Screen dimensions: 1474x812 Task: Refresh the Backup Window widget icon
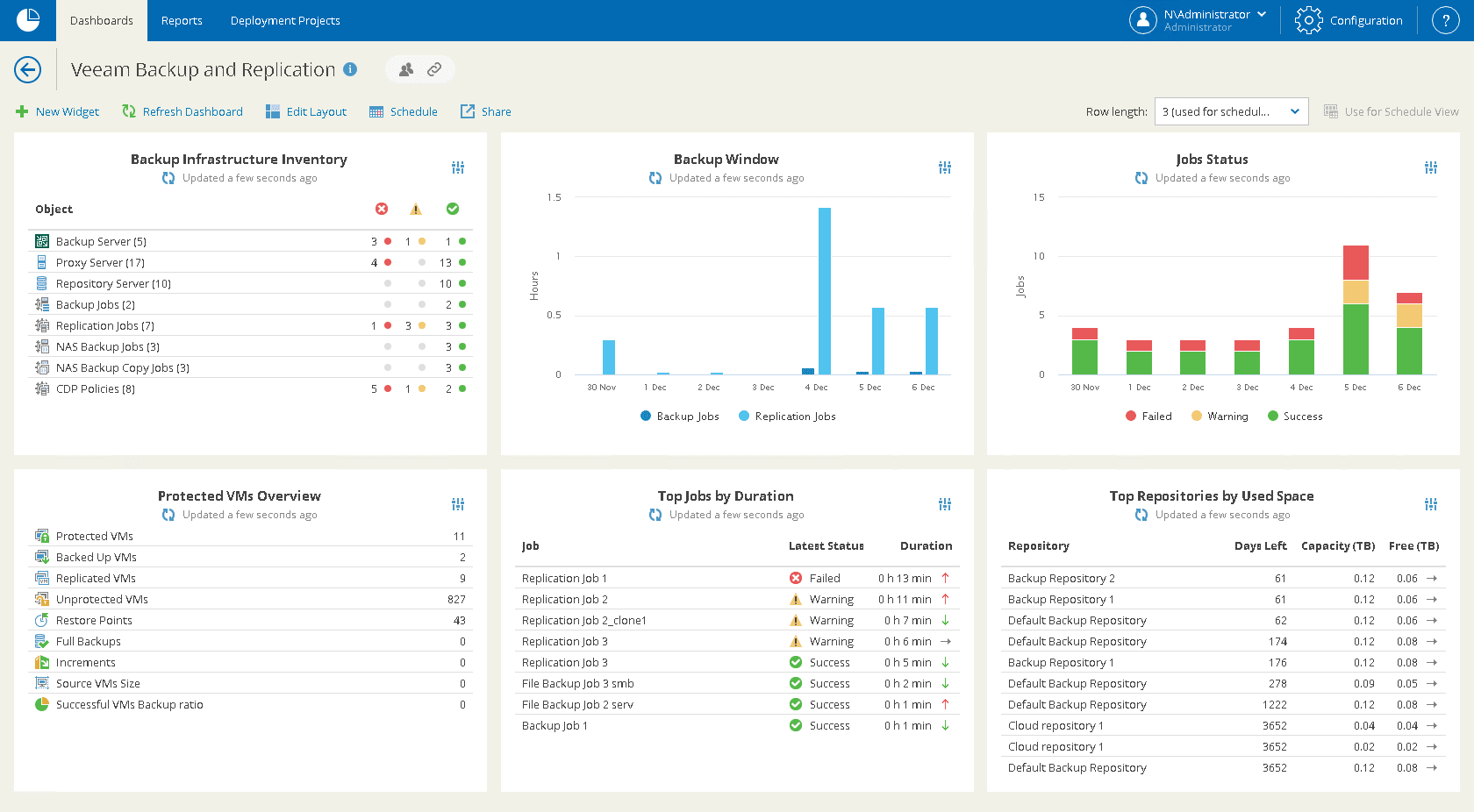click(x=655, y=178)
